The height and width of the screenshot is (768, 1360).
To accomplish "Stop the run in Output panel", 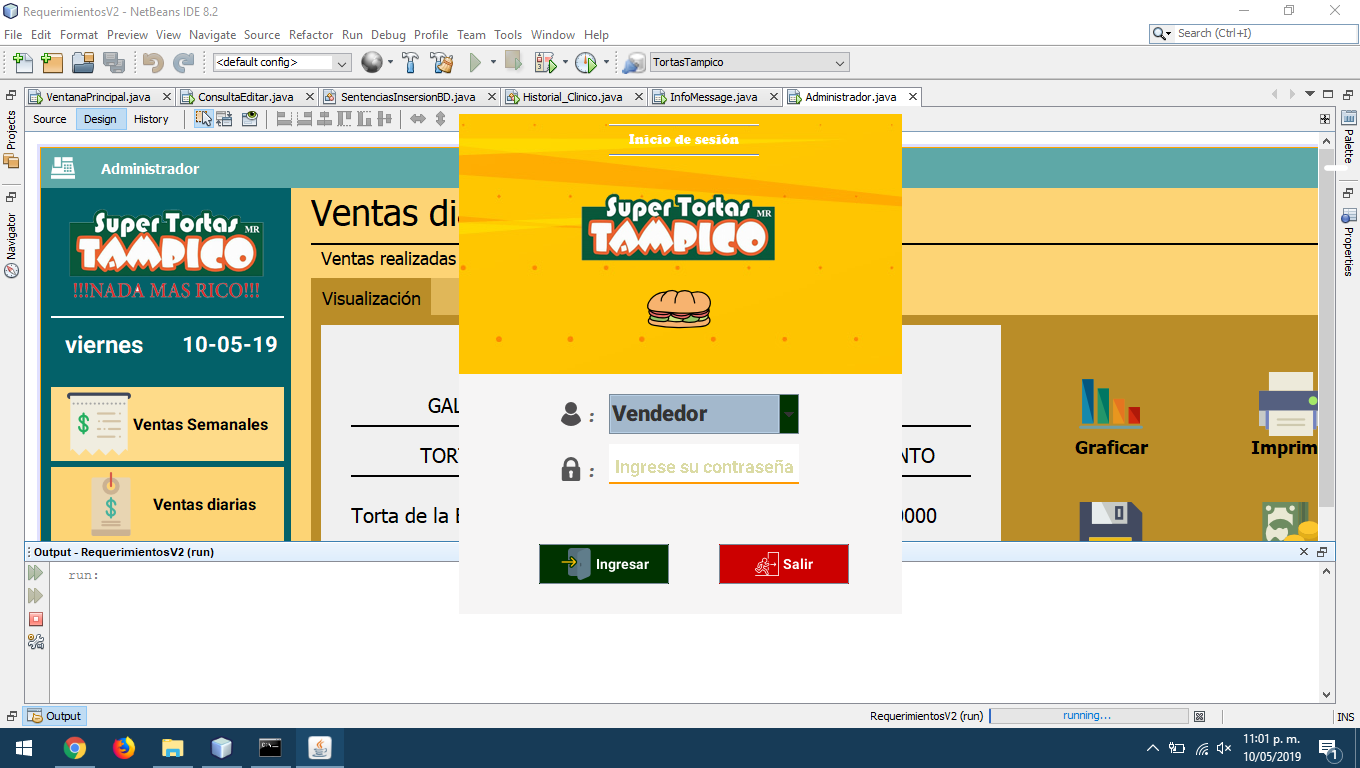I will pyautogui.click(x=36, y=619).
